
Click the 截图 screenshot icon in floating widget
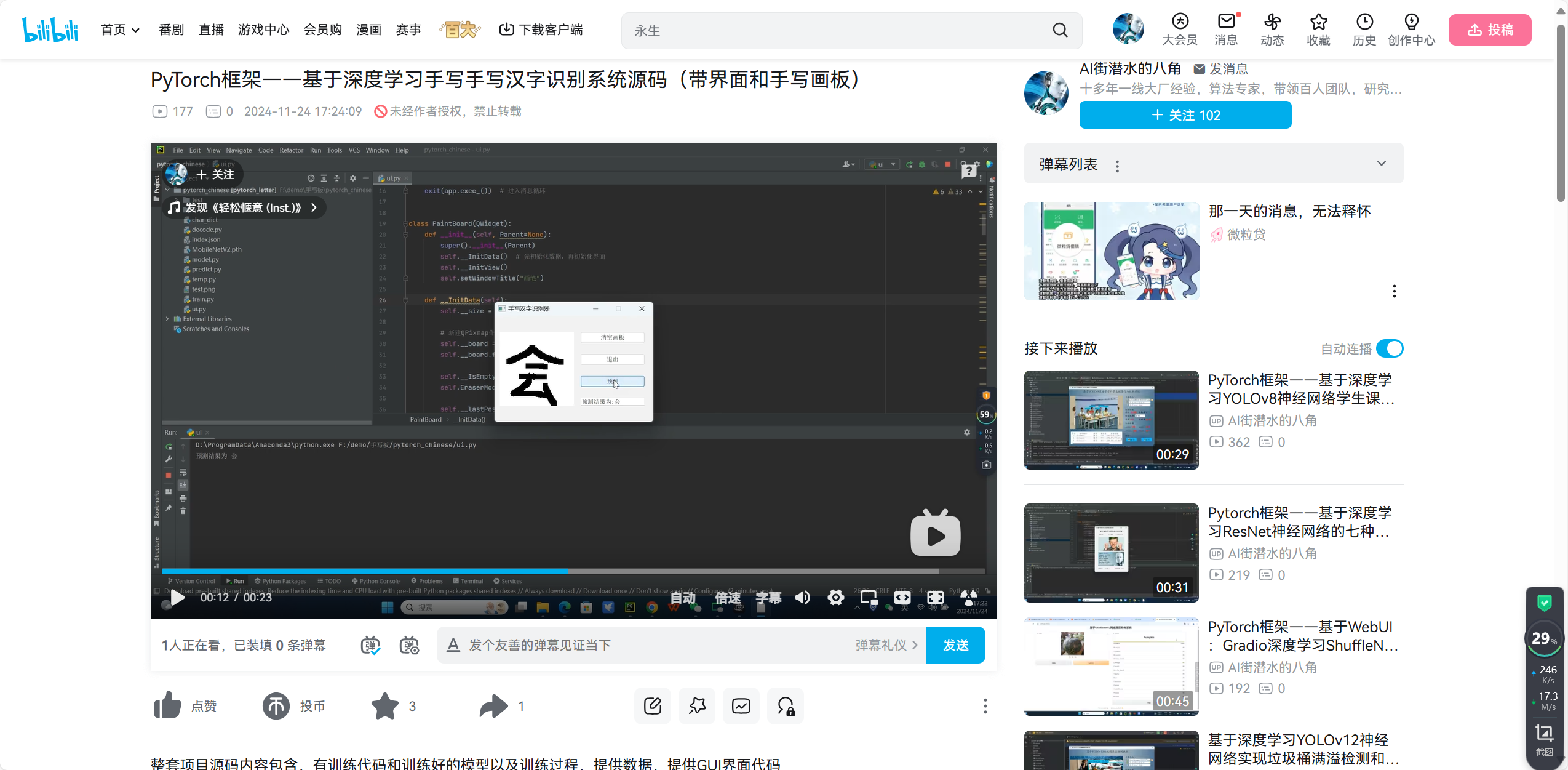(x=1544, y=739)
